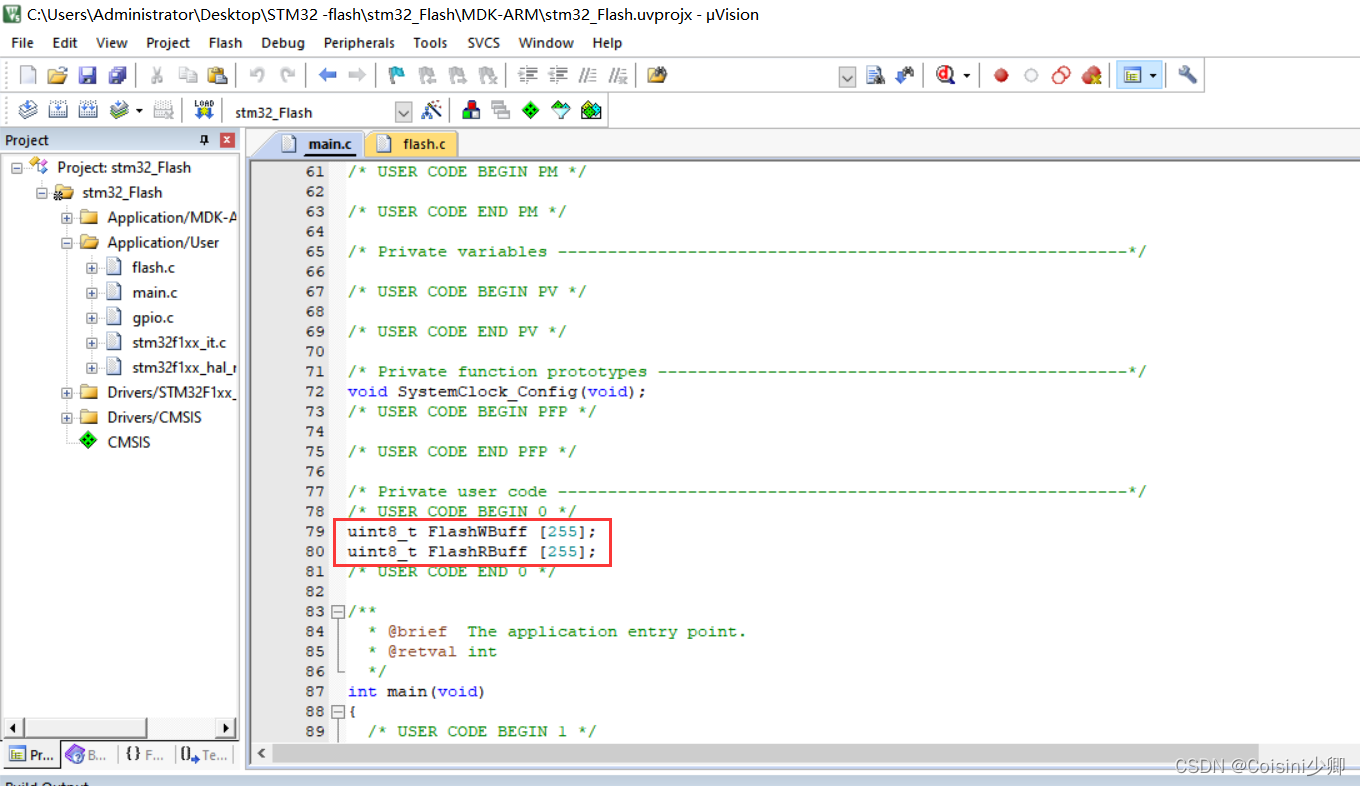Click the Comment selection icon
Image resolution: width=1360 pixels, height=786 pixels.
(588, 75)
